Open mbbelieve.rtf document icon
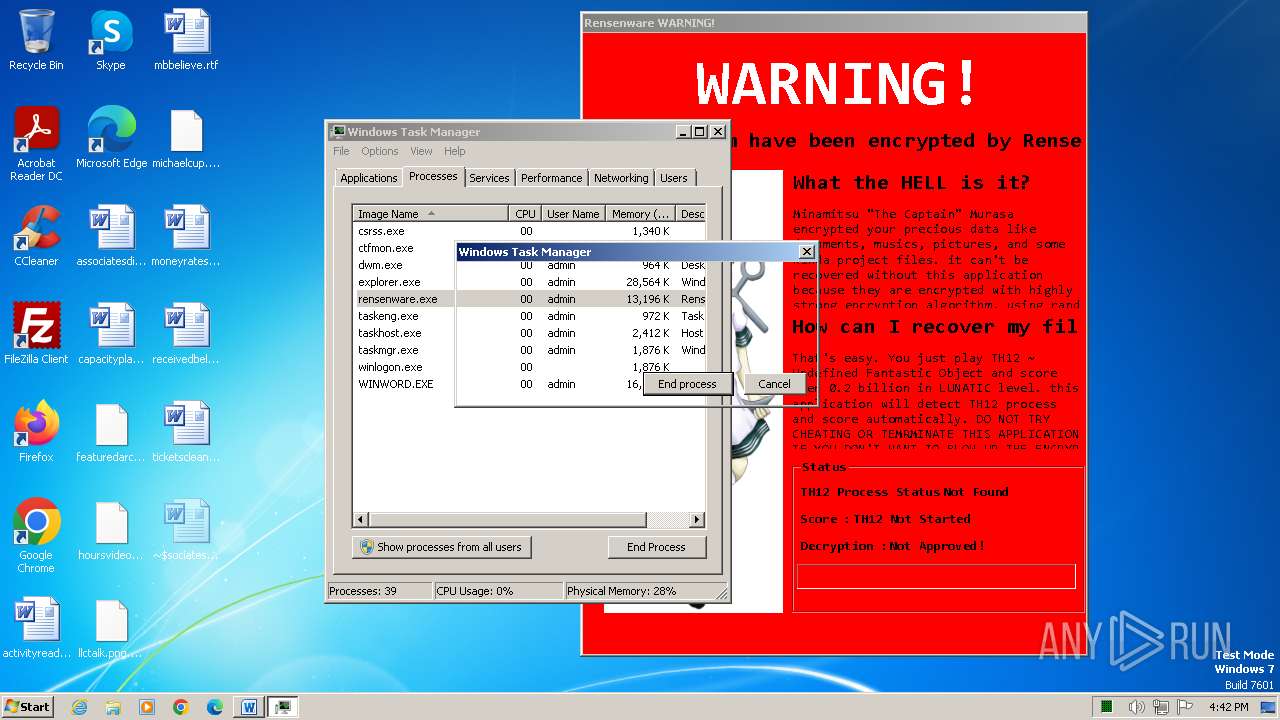This screenshot has width=1280, height=720. click(x=186, y=40)
